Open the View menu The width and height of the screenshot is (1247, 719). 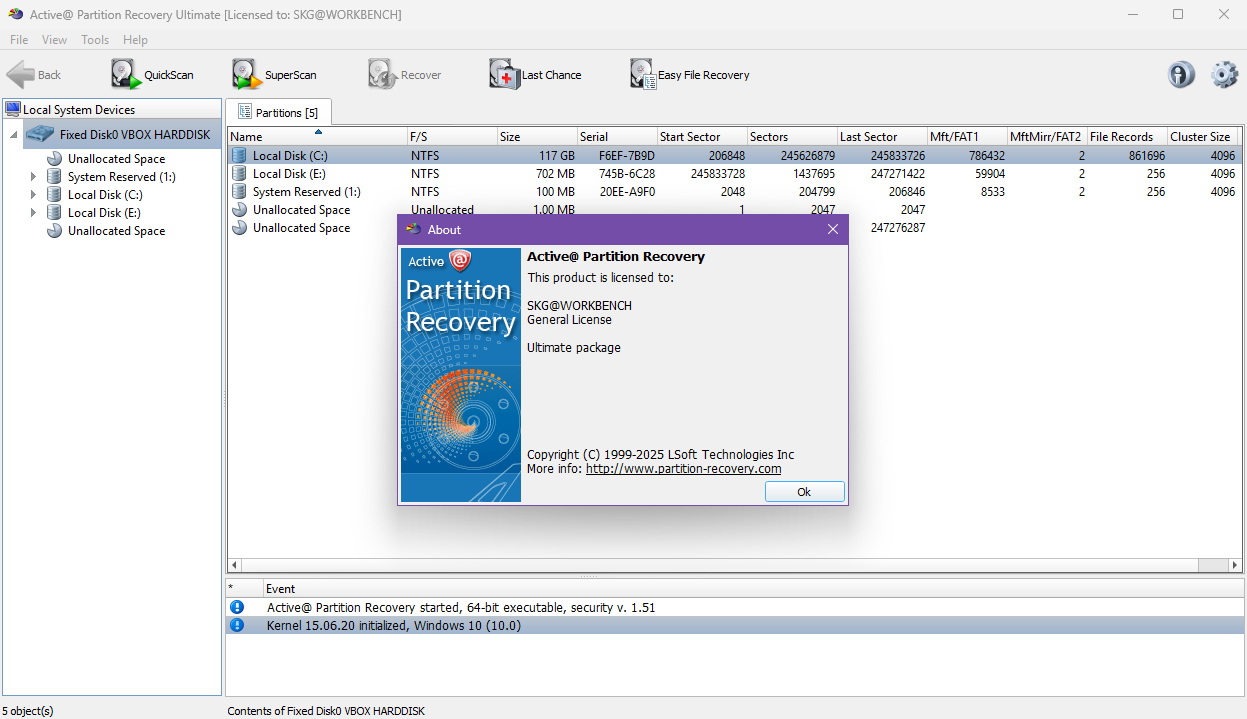55,40
